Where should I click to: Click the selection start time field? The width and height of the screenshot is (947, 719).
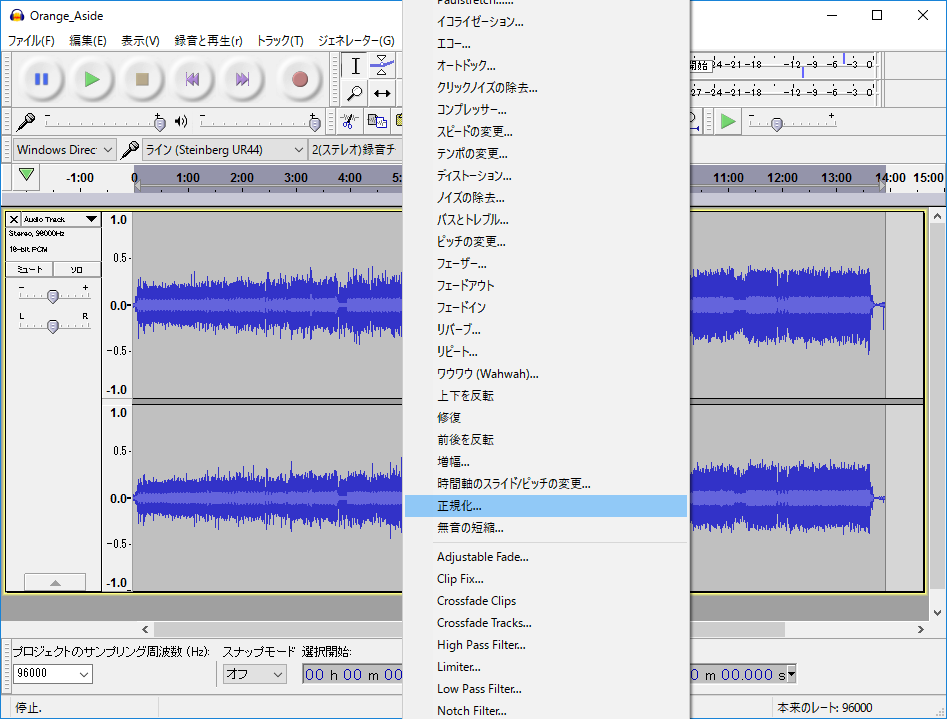click(353, 674)
